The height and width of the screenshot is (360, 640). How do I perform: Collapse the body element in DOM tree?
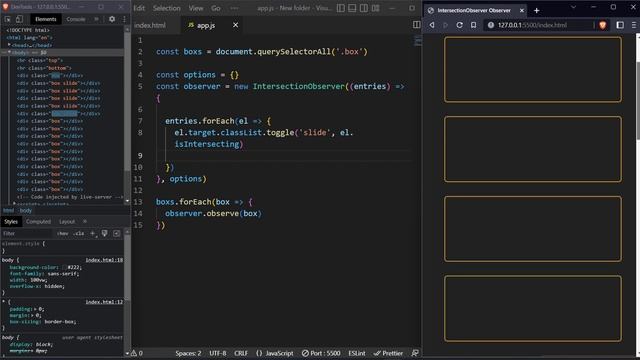(9, 53)
